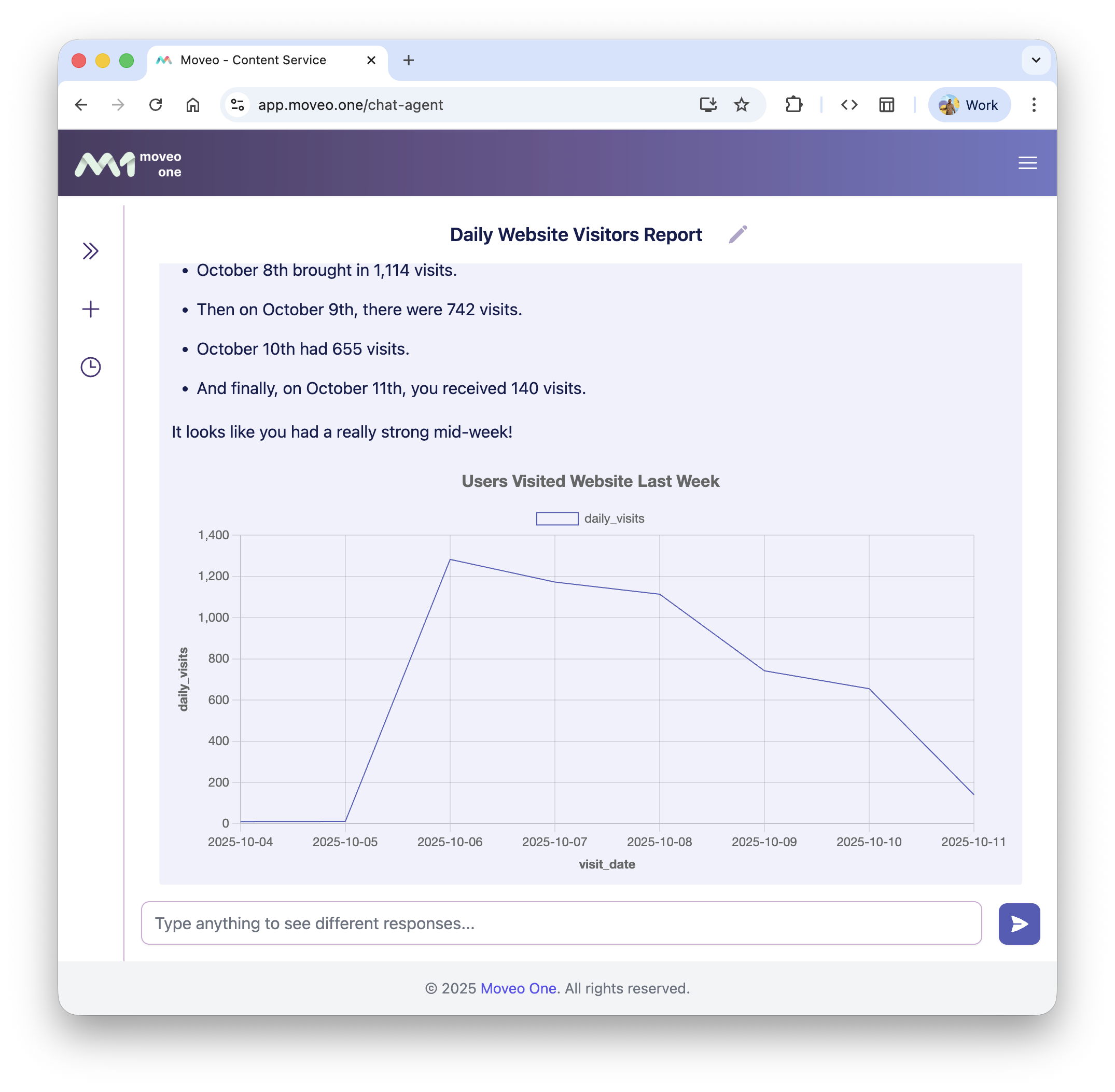Open the Moveo One footer link
This screenshot has width=1115, height=1092.
(x=518, y=988)
